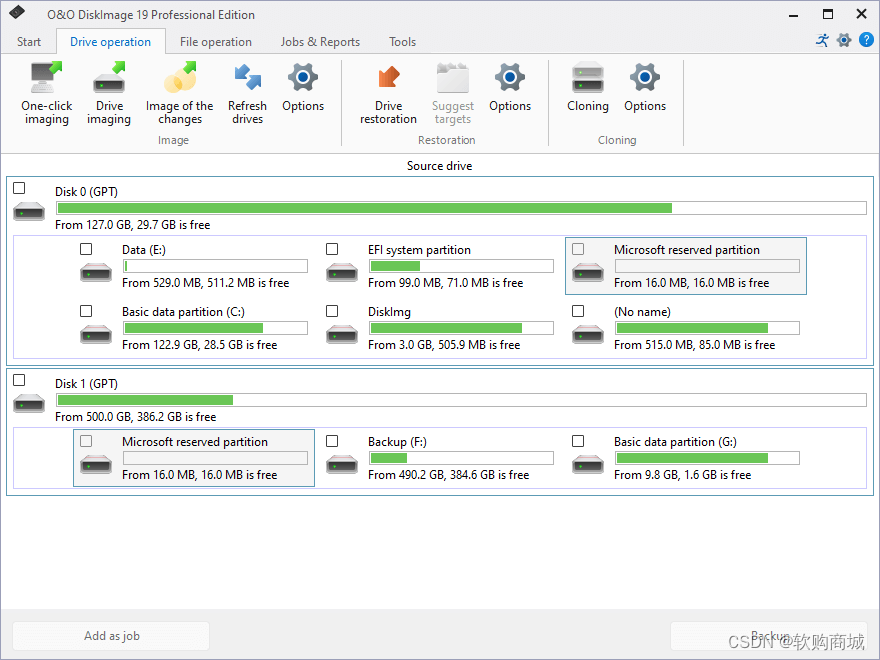This screenshot has width=880, height=660.
Task: Click the DiskImg drive icon
Action: [x=342, y=334]
